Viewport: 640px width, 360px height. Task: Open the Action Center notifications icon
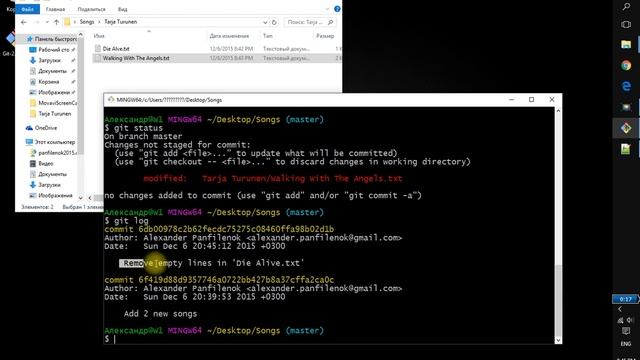[626, 331]
